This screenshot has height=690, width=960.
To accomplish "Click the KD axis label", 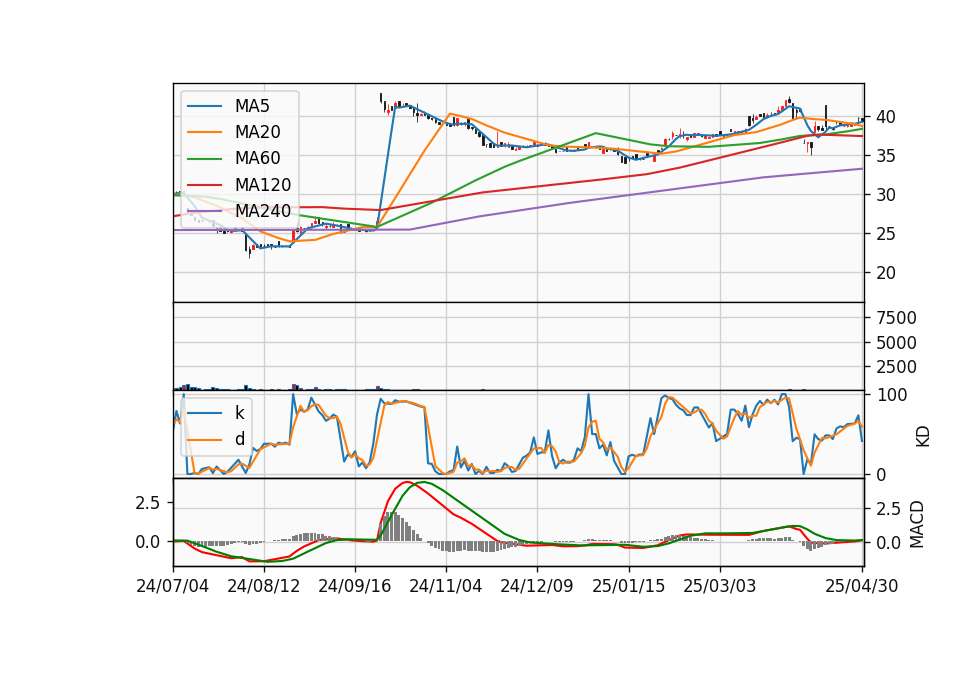I will point(923,437).
